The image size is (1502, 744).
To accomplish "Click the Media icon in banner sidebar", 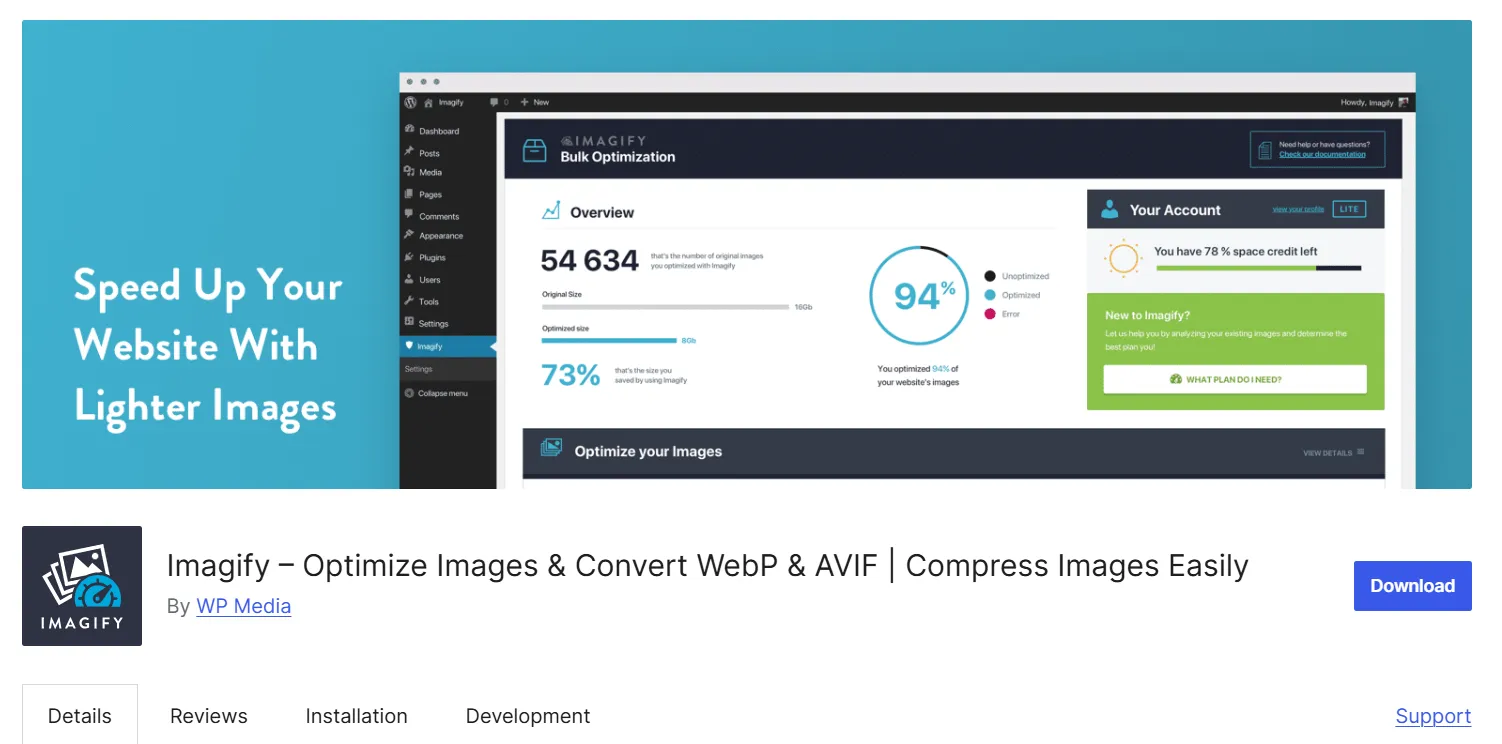I will click(x=409, y=172).
